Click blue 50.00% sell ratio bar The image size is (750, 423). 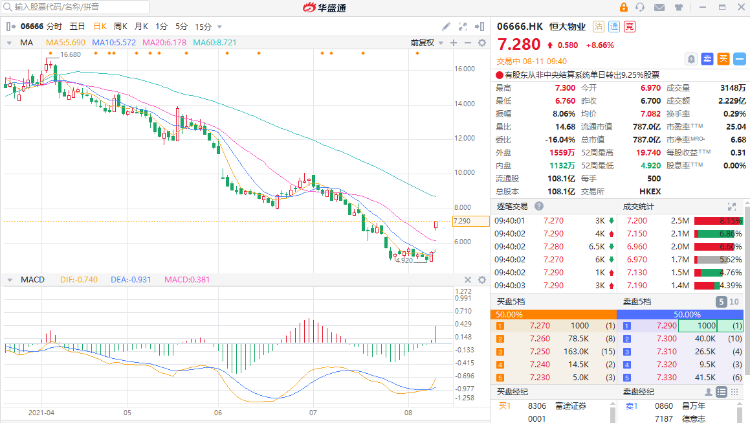click(680, 314)
